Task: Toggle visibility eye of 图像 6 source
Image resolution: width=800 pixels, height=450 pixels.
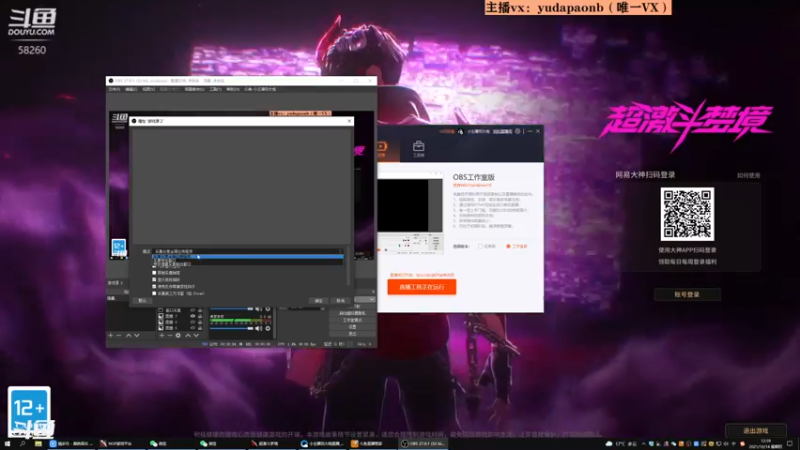Action: 193,322
